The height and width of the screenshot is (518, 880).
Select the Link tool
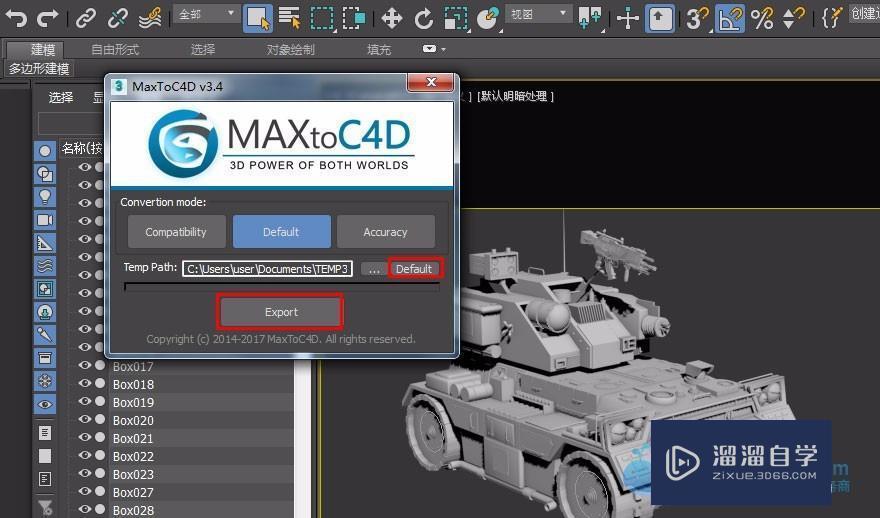point(86,18)
